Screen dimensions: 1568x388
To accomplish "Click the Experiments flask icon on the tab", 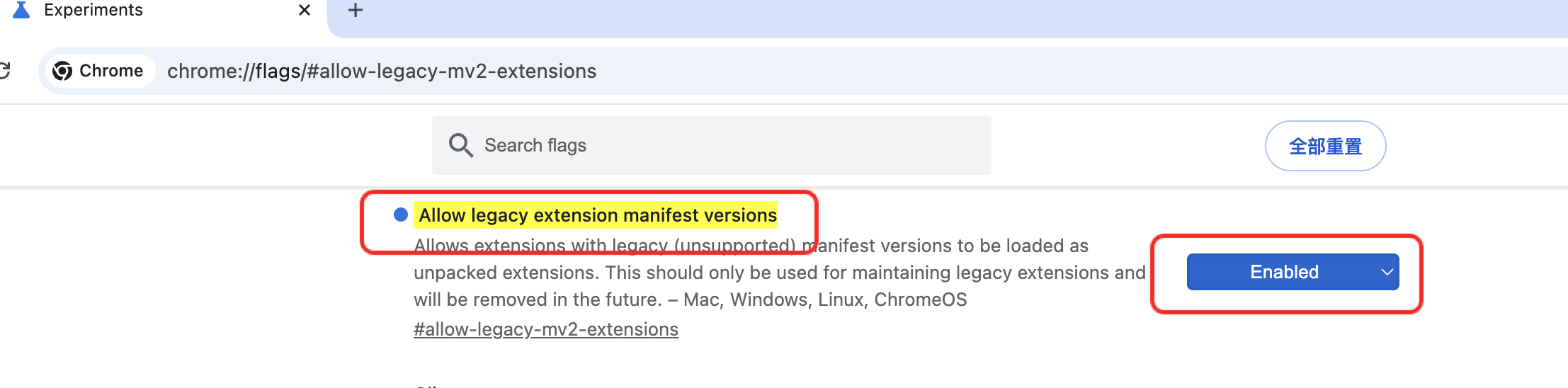I will pos(21,10).
